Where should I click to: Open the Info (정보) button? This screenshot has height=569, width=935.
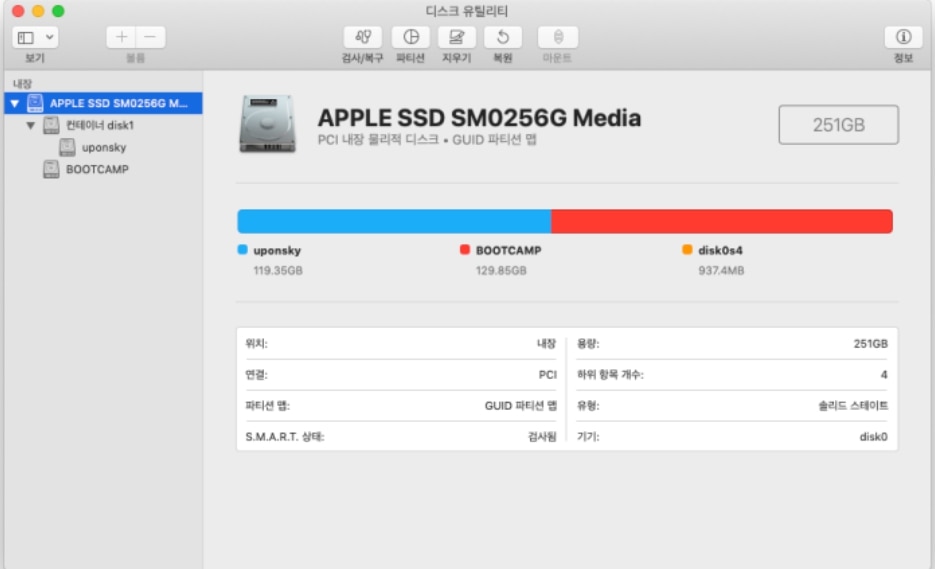(903, 37)
